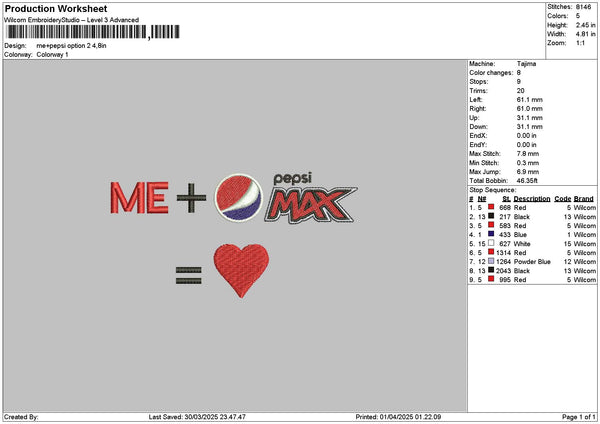600x424 pixels.
Task: Click the Stitches value '8146'
Action: point(584,7)
